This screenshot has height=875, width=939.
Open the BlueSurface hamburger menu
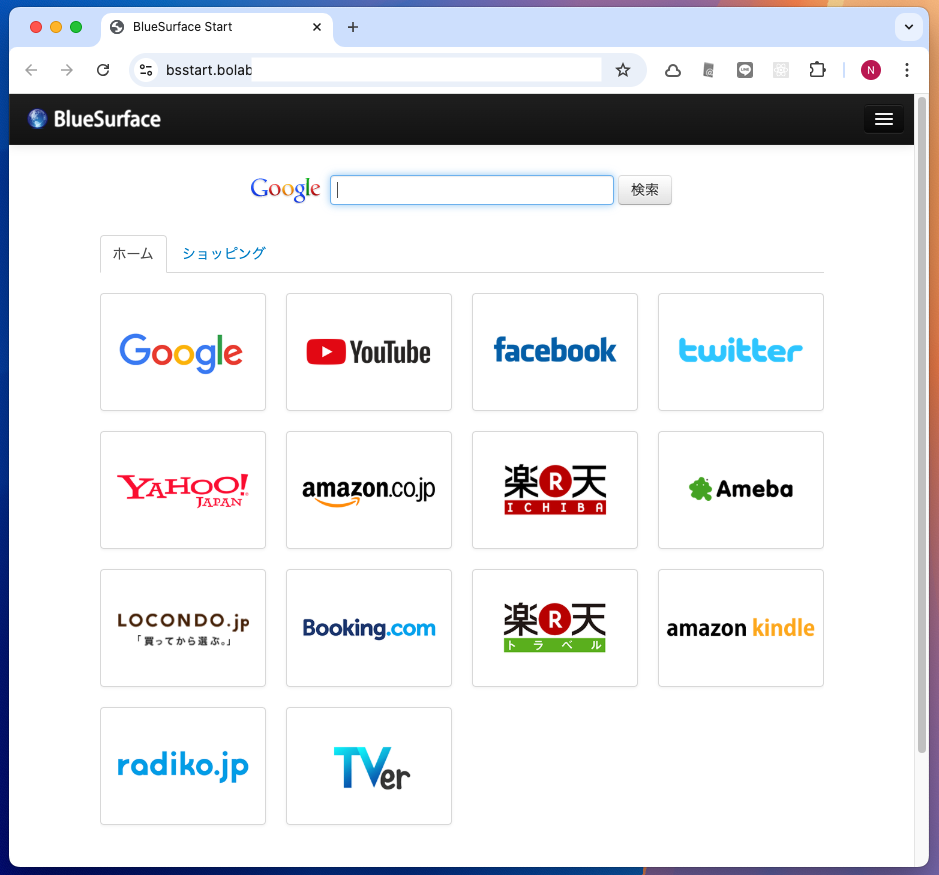pyautogui.click(x=884, y=119)
